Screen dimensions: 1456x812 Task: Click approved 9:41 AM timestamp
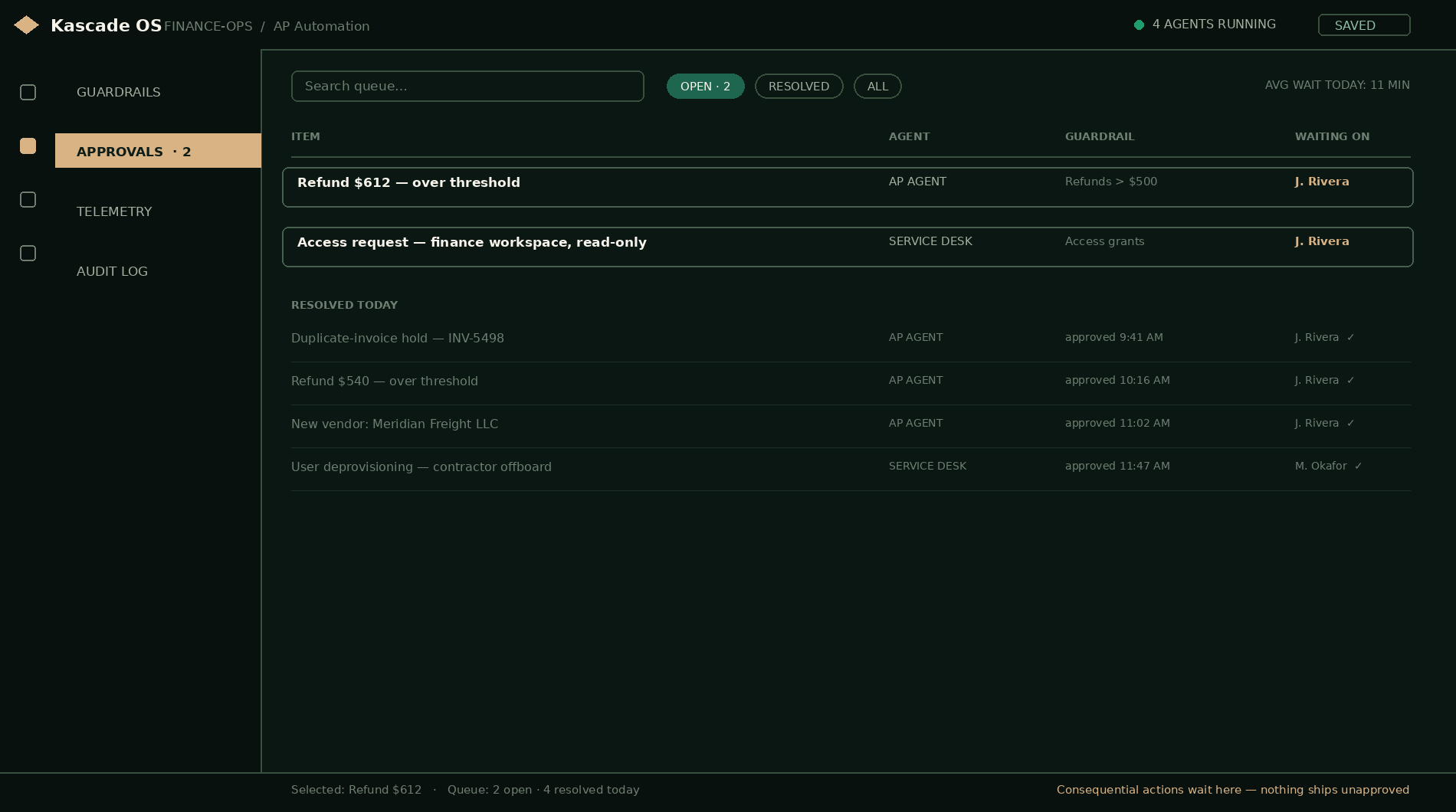pyautogui.click(x=1113, y=337)
